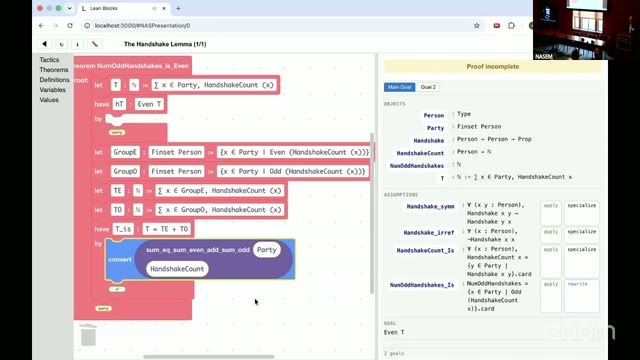Switch to the Main Goal tab
Screen dimensions: 640x360
[x=400, y=87]
